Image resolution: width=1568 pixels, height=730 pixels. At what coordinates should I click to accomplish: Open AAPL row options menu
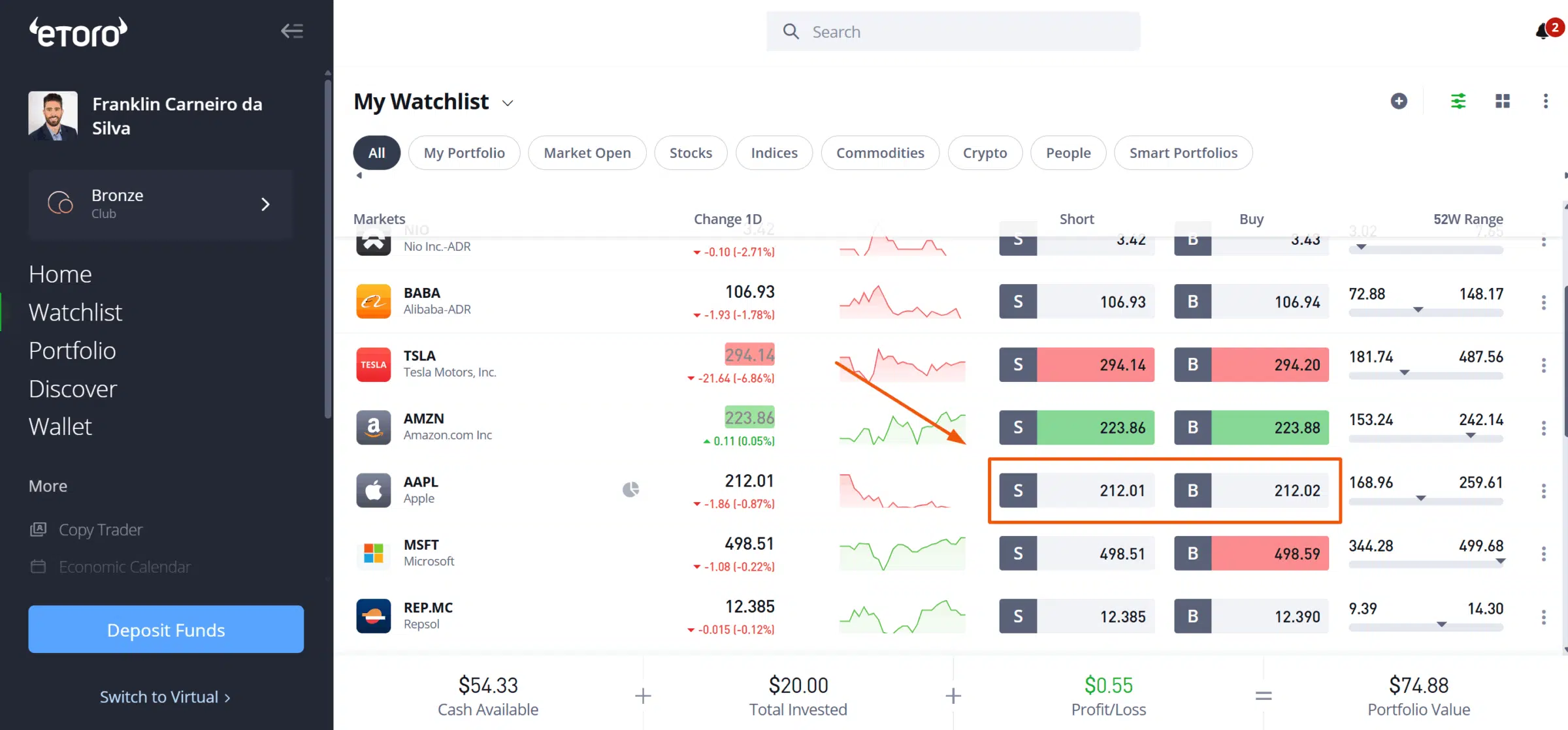pyautogui.click(x=1544, y=490)
